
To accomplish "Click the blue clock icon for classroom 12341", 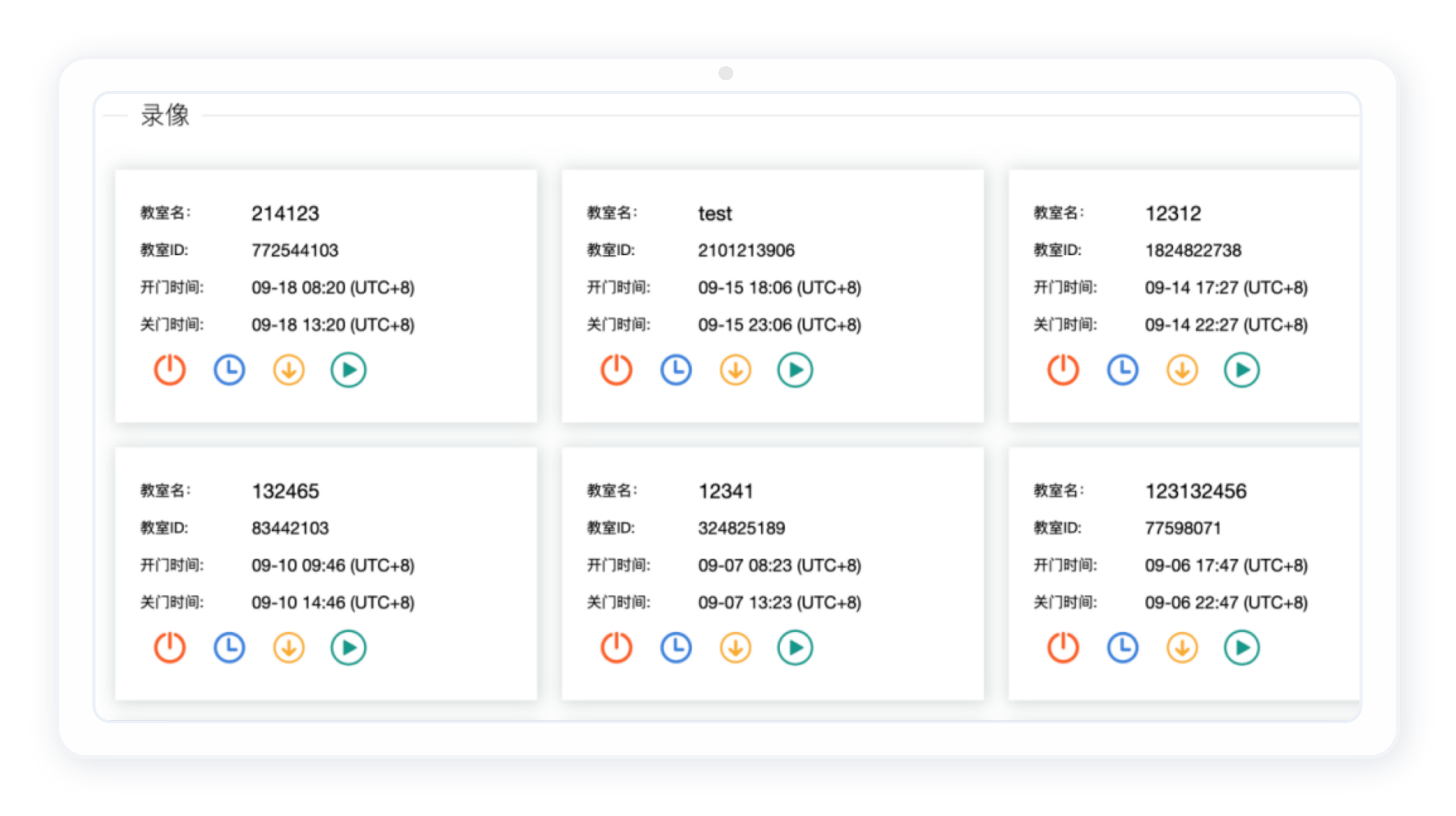I will pyautogui.click(x=676, y=647).
